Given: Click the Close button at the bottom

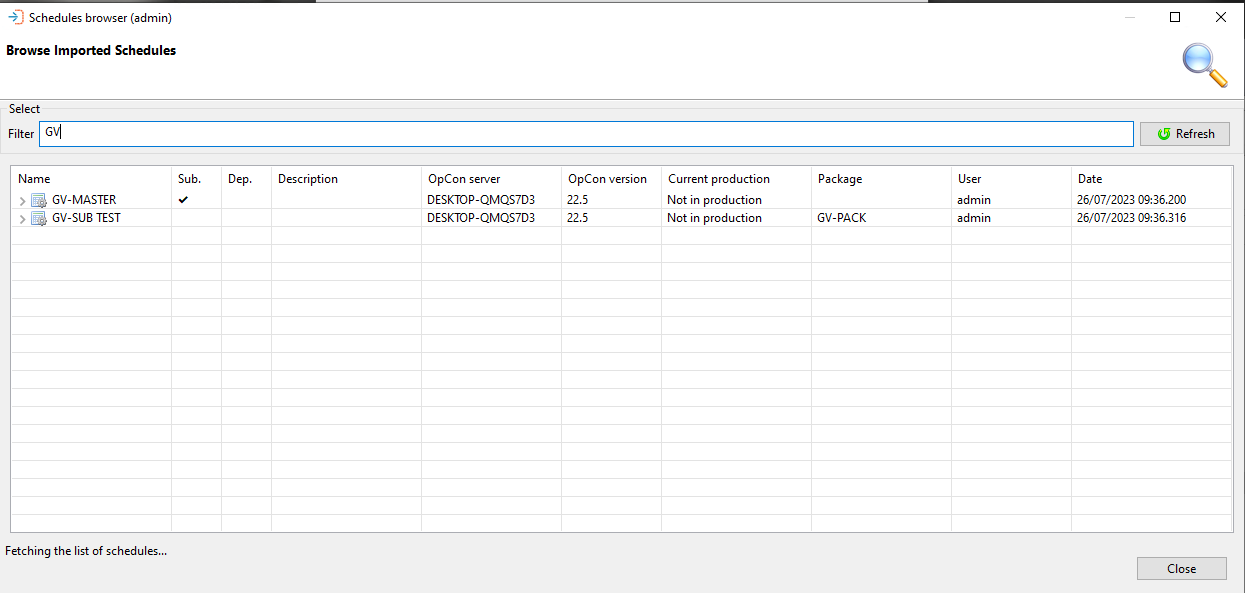Looking at the screenshot, I should (1181, 568).
